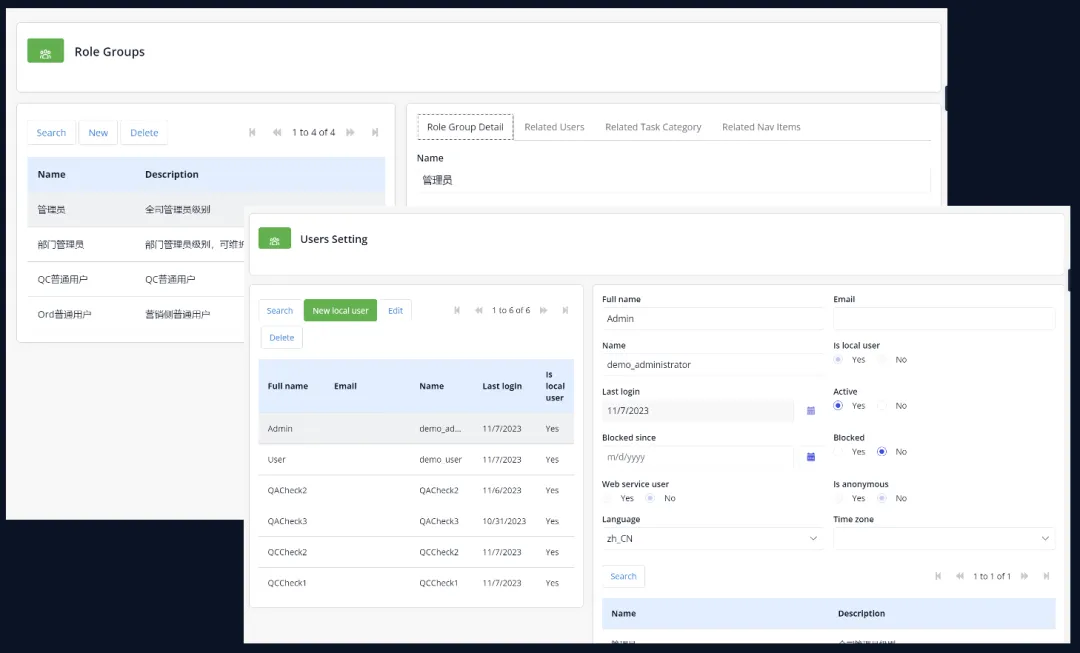The image size is (1080, 653).
Task: Go to previous page in Role Groups list
Action: (x=277, y=132)
